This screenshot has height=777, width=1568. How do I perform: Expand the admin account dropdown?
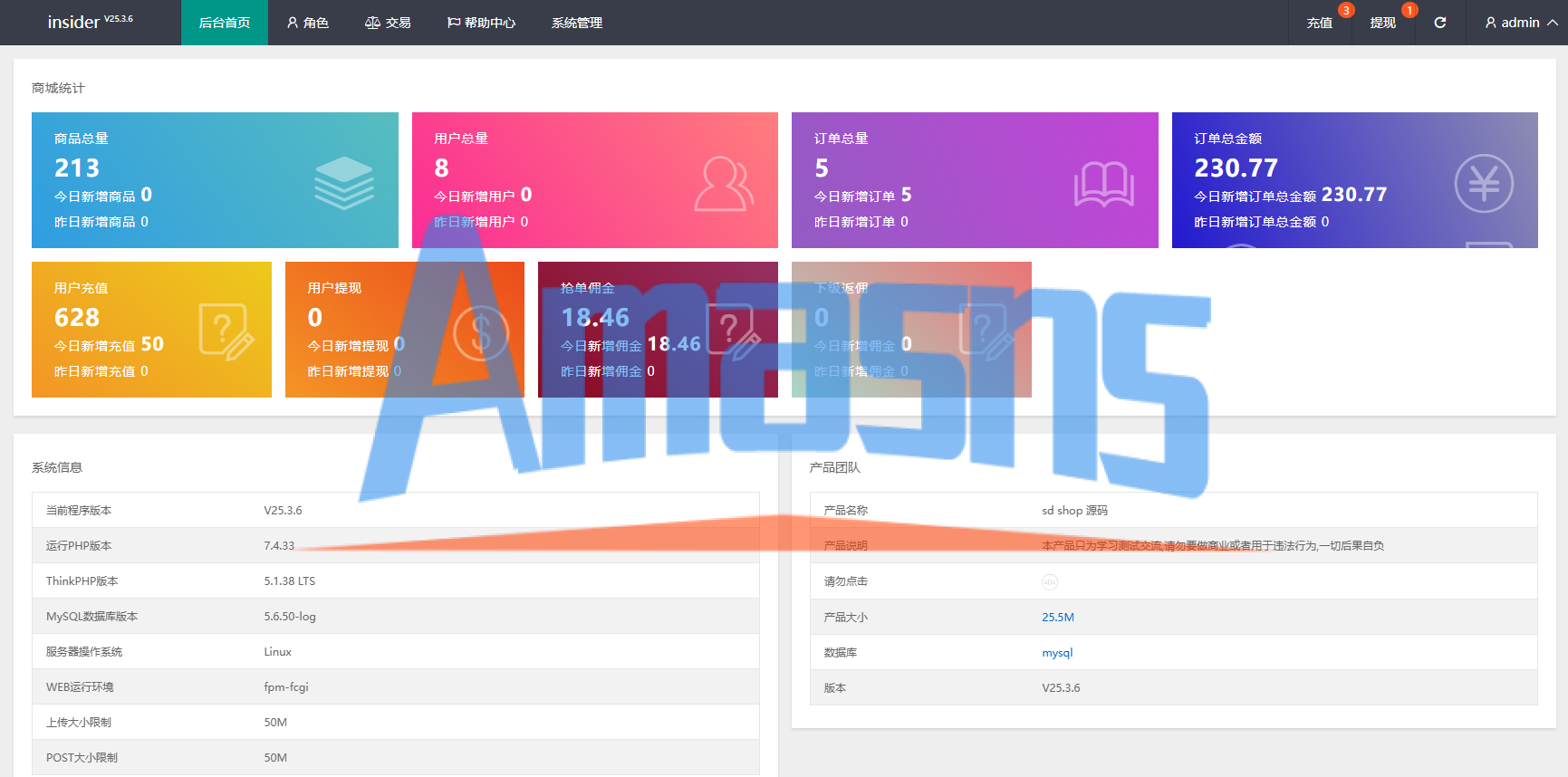tap(1521, 23)
